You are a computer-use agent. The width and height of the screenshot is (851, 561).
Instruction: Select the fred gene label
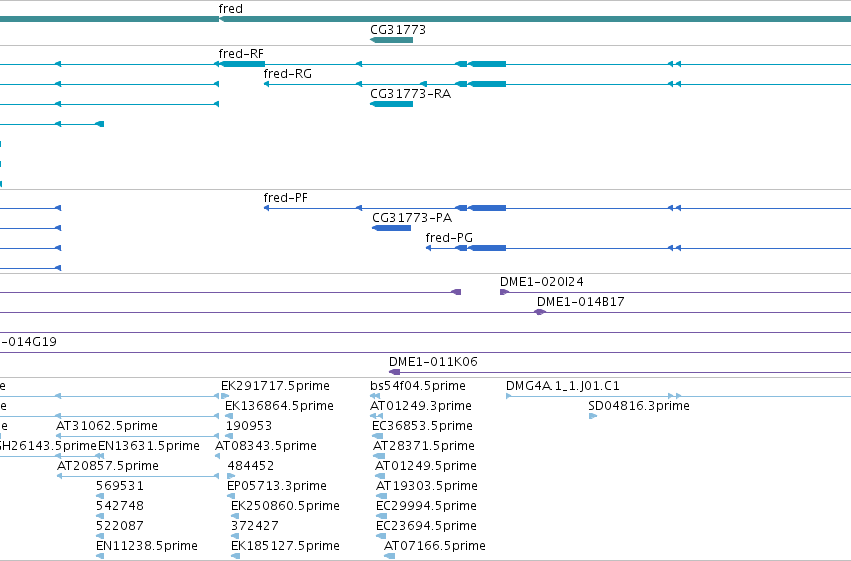coord(231,9)
